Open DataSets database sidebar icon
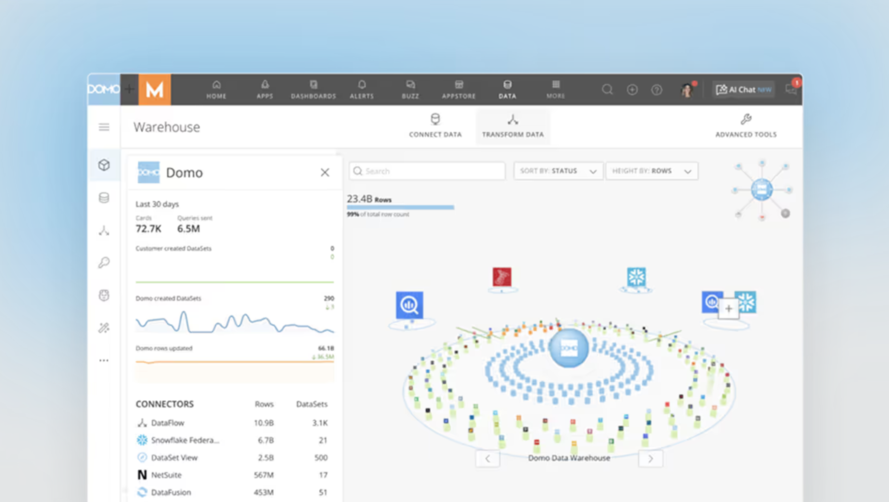This screenshot has height=502, width=889. 104,198
